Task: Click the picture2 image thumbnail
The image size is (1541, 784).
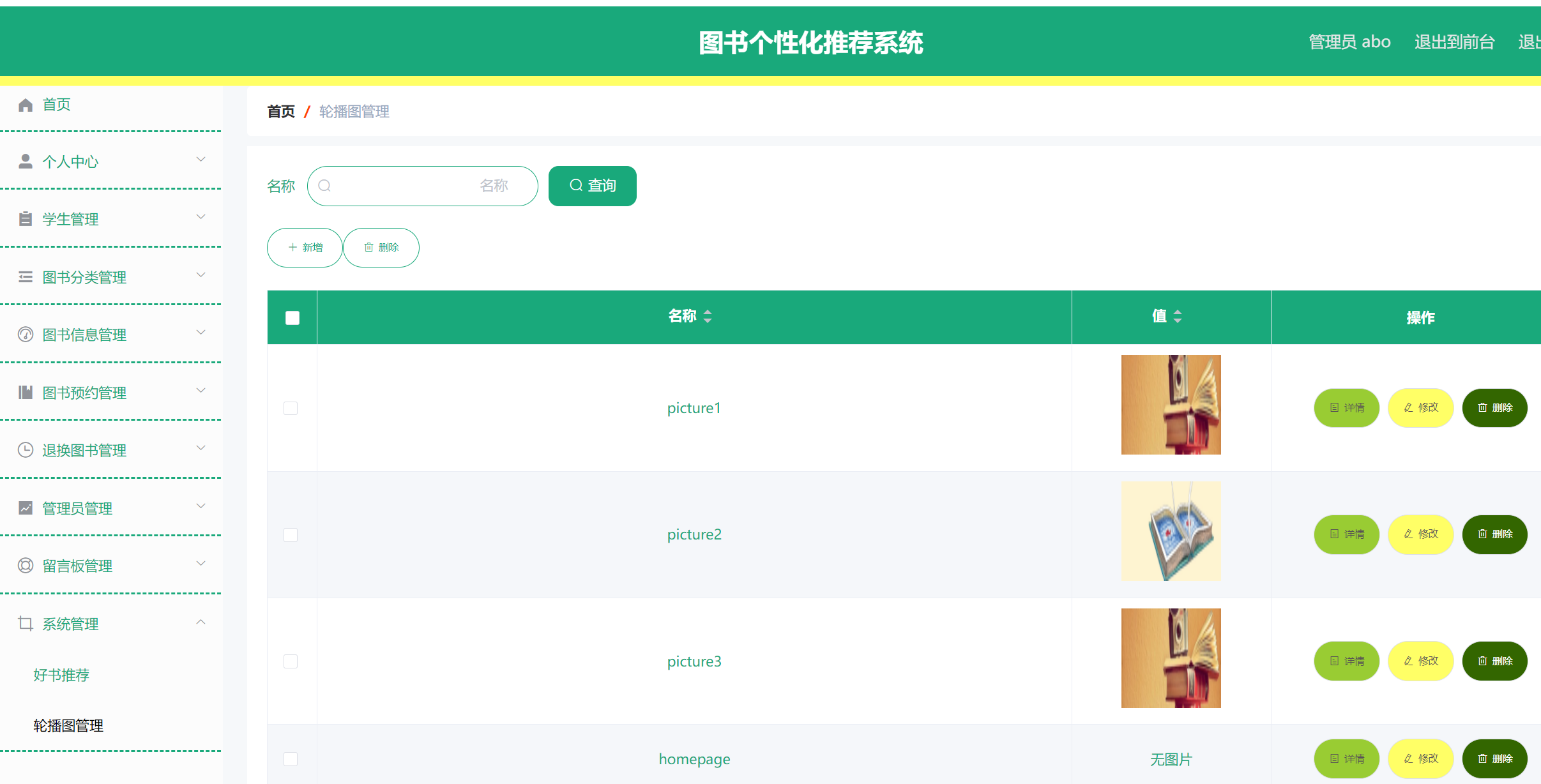Action: coord(1171,531)
